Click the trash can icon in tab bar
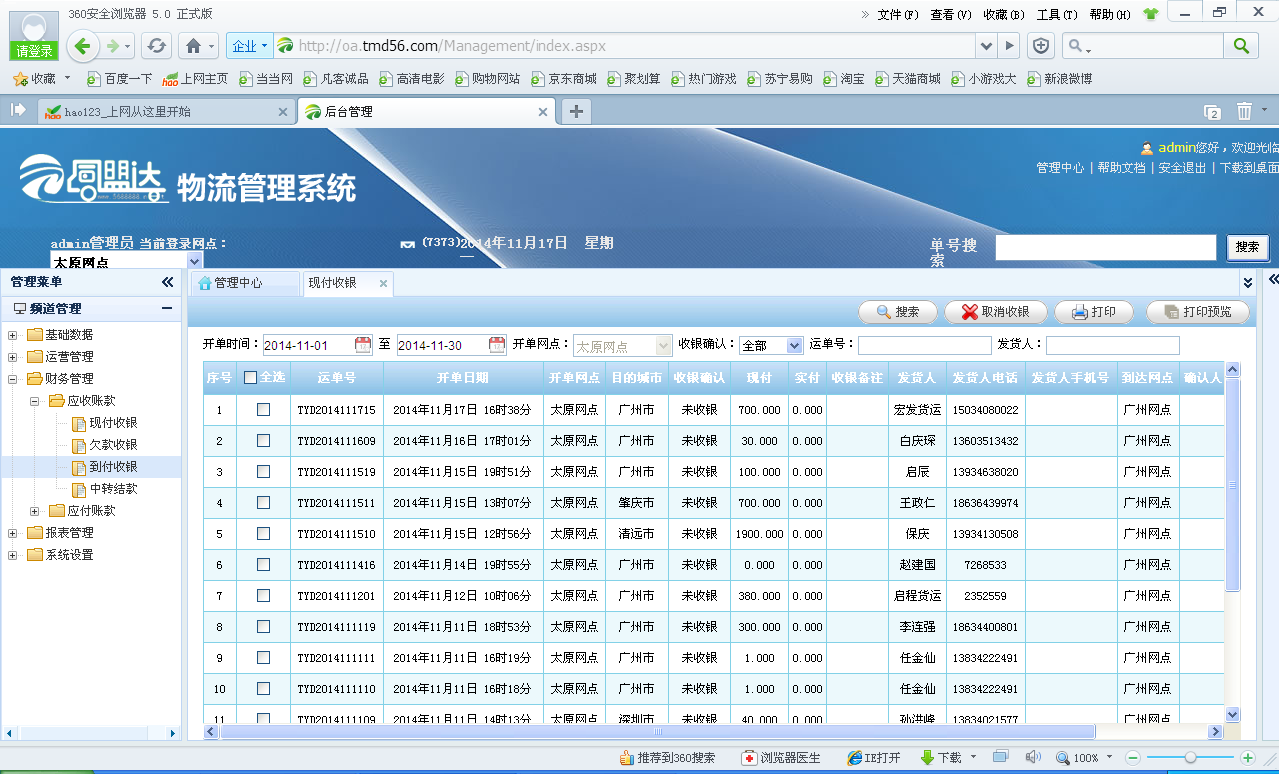The width and height of the screenshot is (1279, 774). [x=1244, y=111]
